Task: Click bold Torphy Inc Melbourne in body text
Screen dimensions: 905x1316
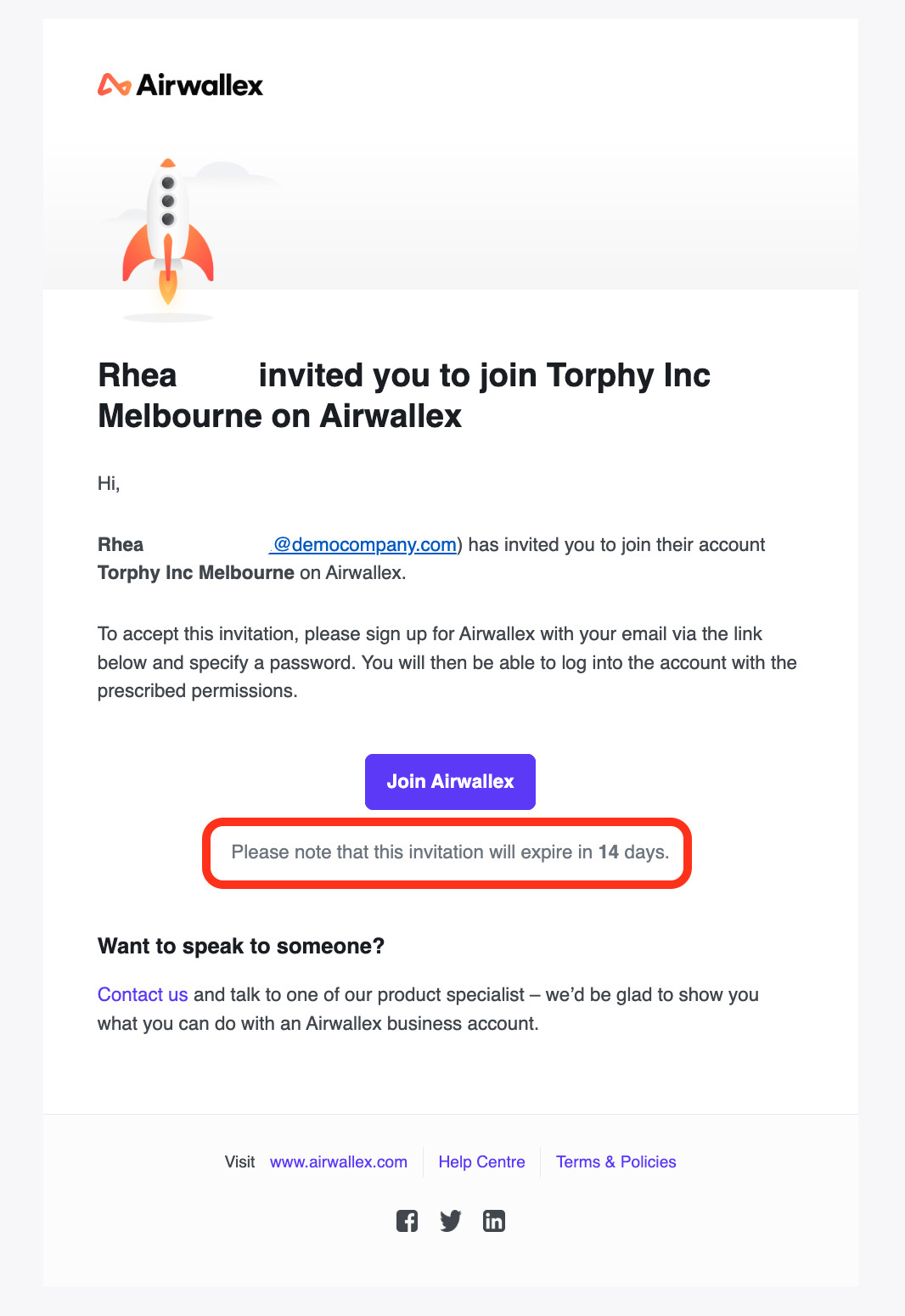Action: [x=196, y=572]
